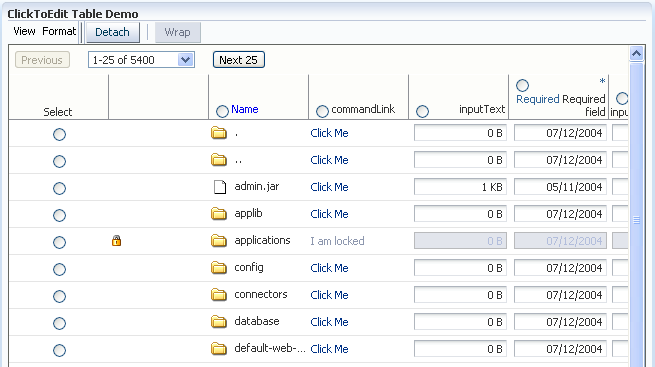This screenshot has width=655, height=367.
Task: Select the radio button in the inputText header
Action: coord(422,111)
